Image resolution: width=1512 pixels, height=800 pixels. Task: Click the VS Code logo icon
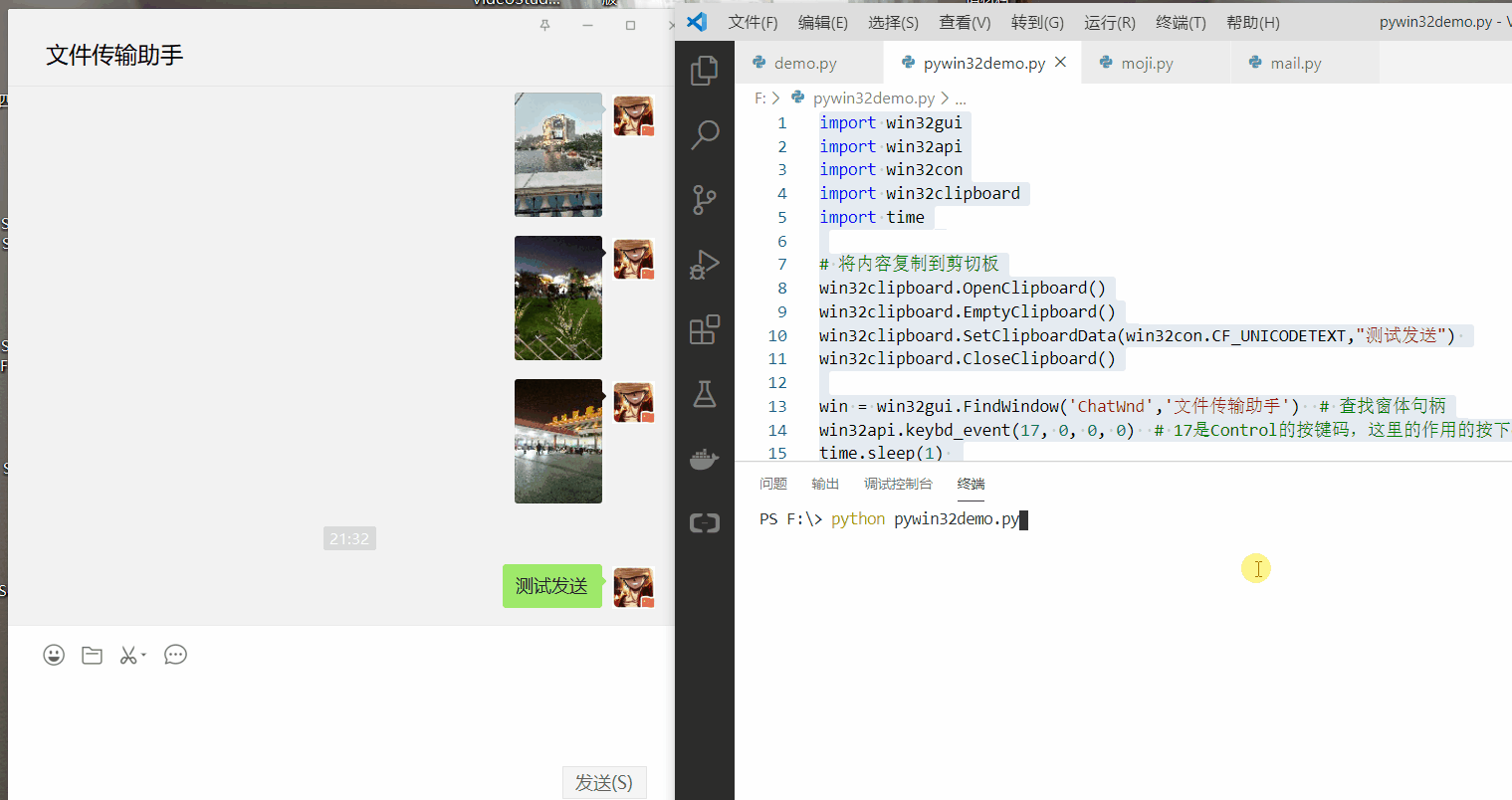[x=697, y=22]
